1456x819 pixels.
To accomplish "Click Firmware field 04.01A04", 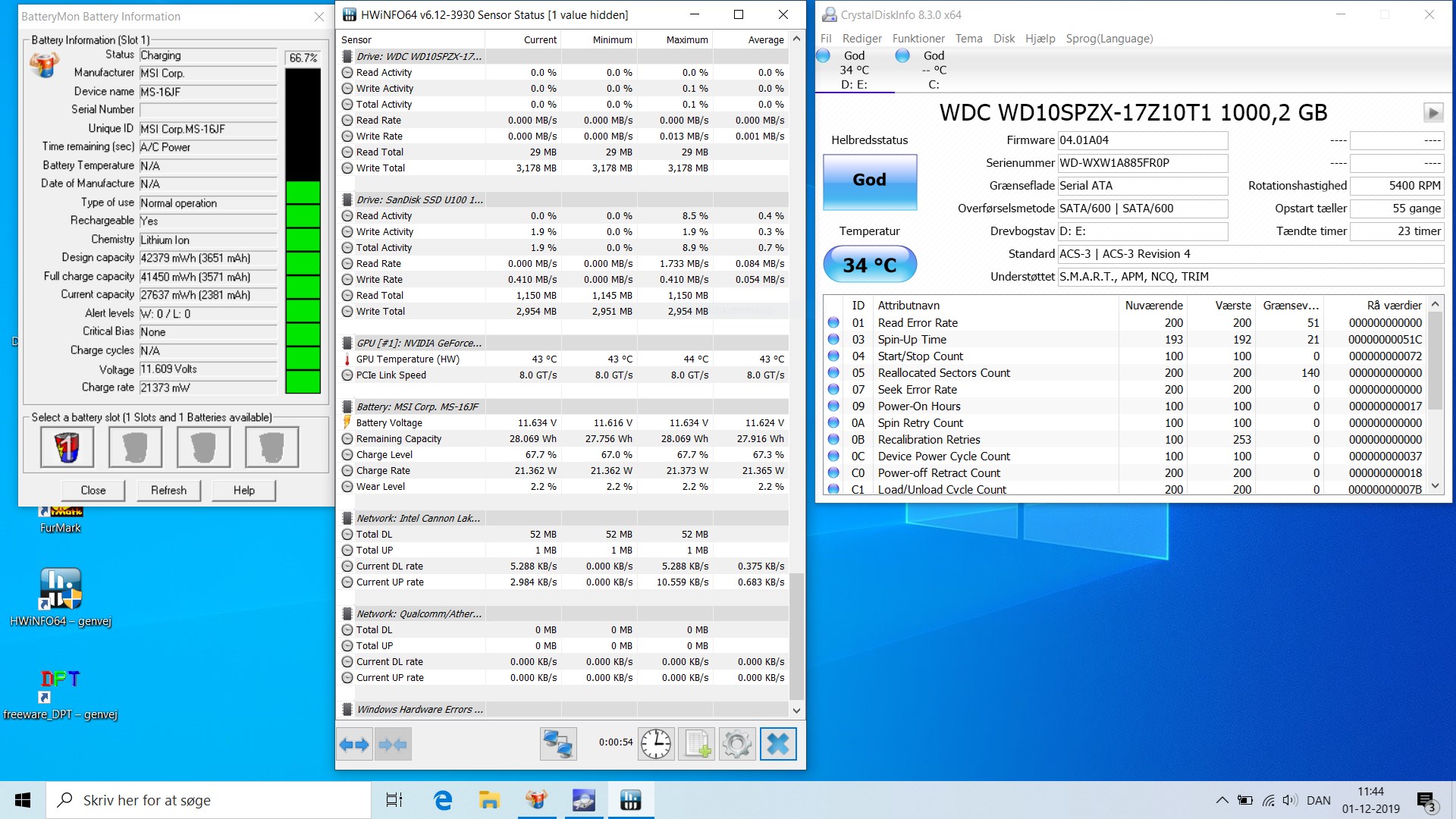I will tap(1143, 140).
